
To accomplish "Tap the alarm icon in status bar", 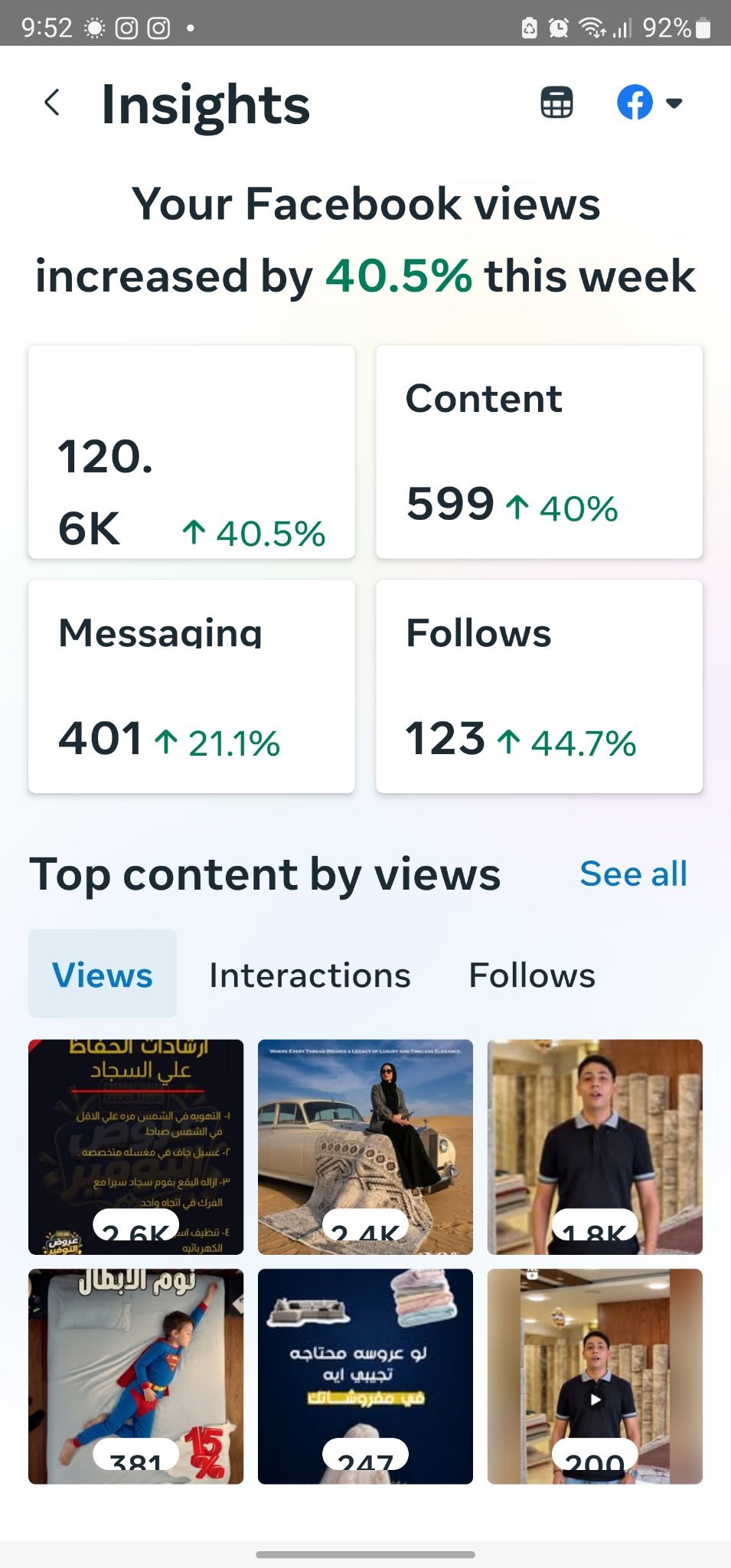I will (559, 28).
